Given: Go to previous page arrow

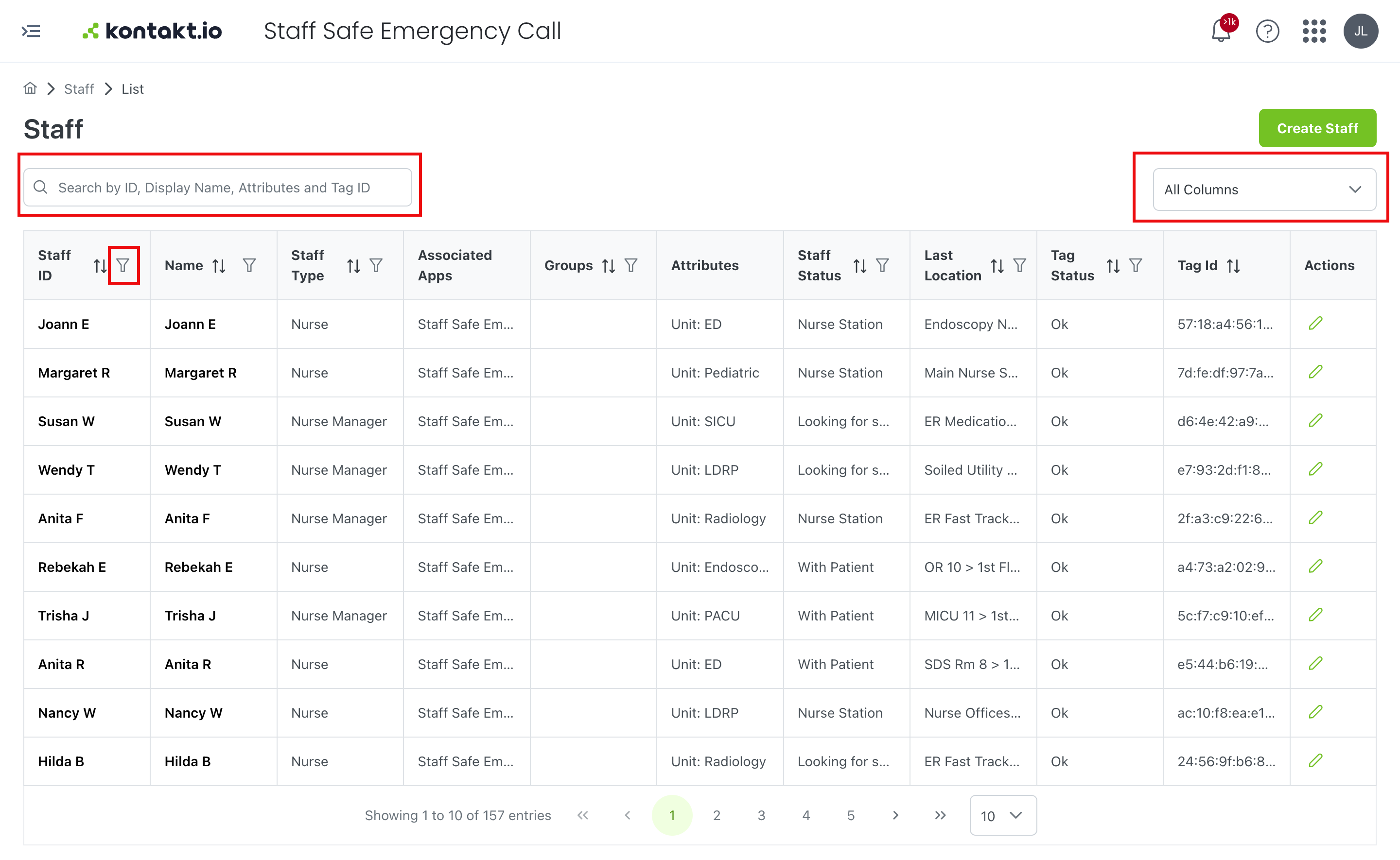Looking at the screenshot, I should pyautogui.click(x=628, y=816).
